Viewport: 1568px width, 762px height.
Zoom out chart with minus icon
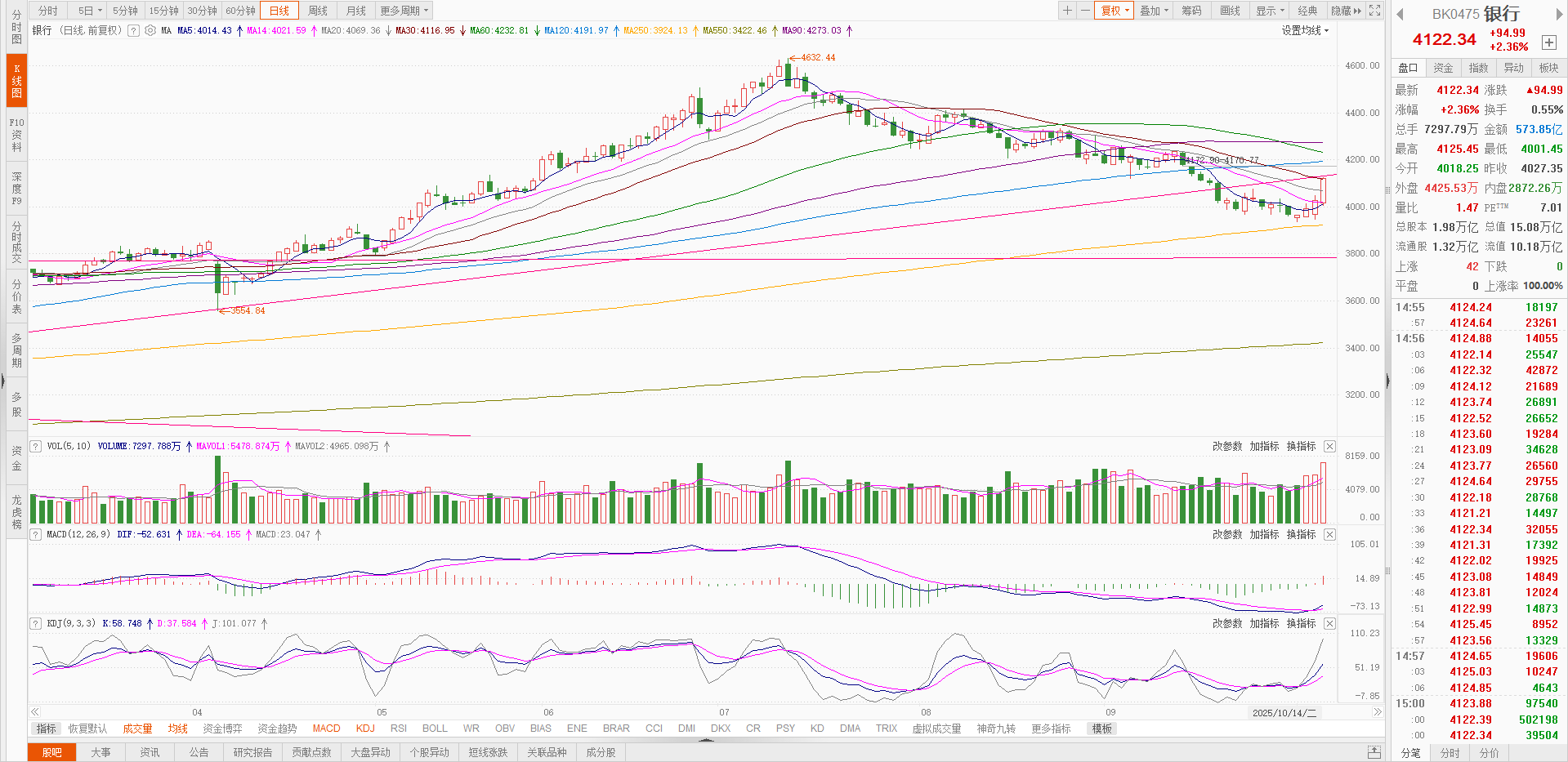pos(1084,11)
